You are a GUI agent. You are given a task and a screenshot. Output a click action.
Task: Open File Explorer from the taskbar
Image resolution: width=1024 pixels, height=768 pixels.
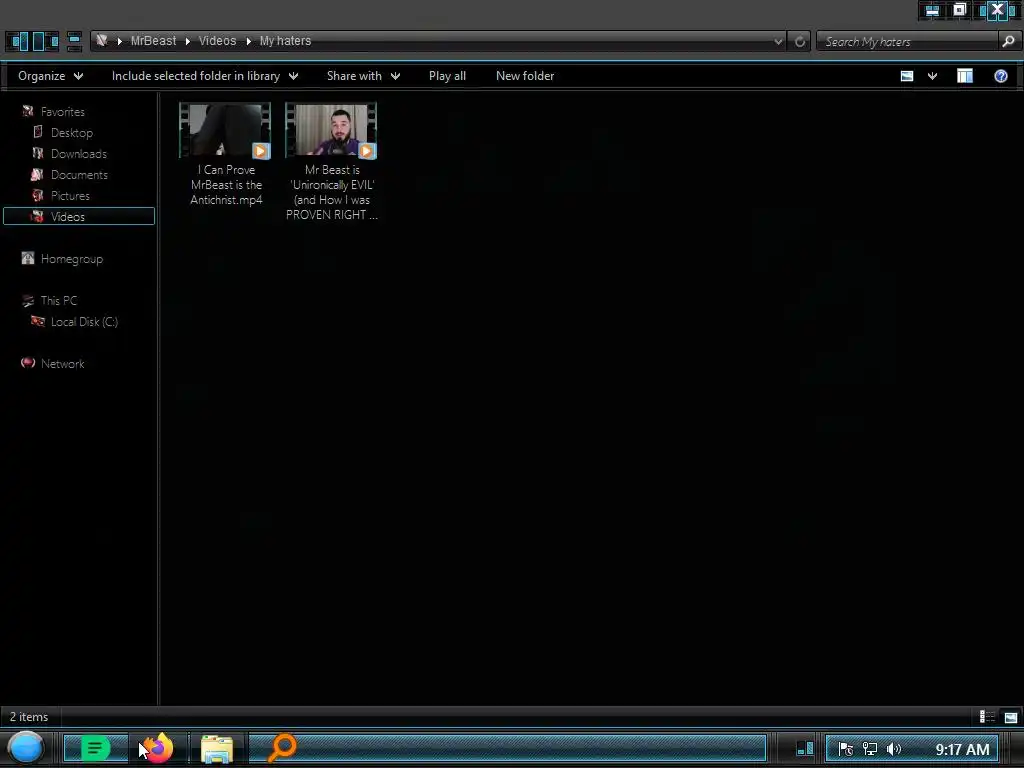(217, 749)
